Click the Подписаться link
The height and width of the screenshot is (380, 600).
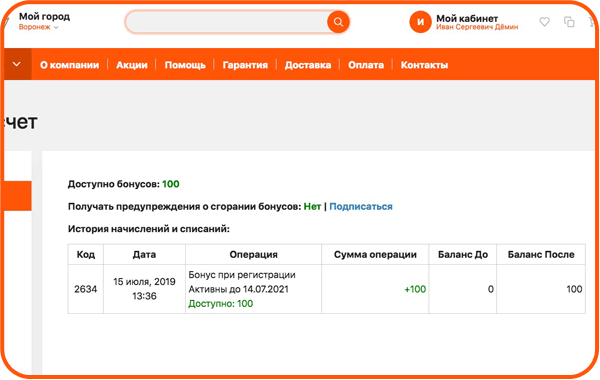coord(361,207)
